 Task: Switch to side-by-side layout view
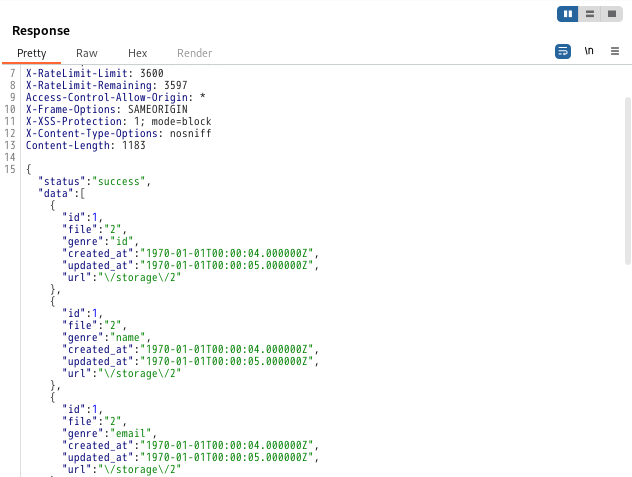tap(568, 14)
